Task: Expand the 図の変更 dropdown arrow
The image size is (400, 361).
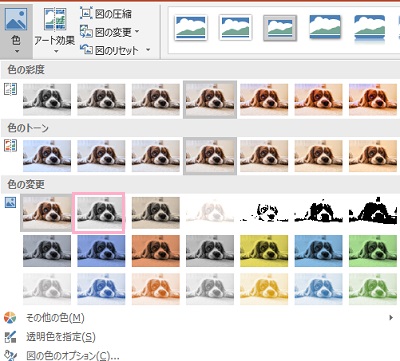Action: pos(137,32)
